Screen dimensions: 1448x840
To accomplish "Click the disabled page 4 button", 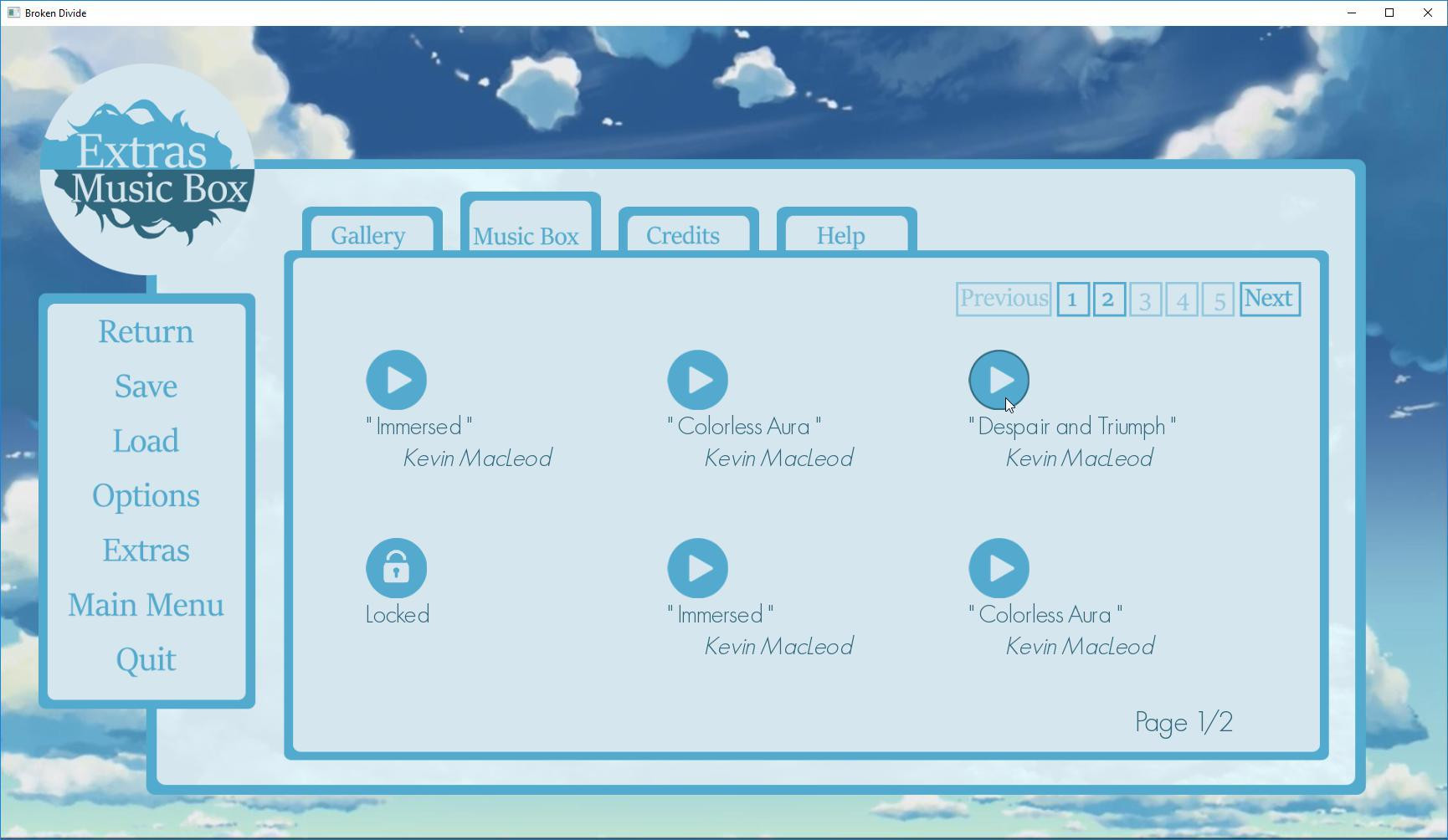I will (1182, 299).
